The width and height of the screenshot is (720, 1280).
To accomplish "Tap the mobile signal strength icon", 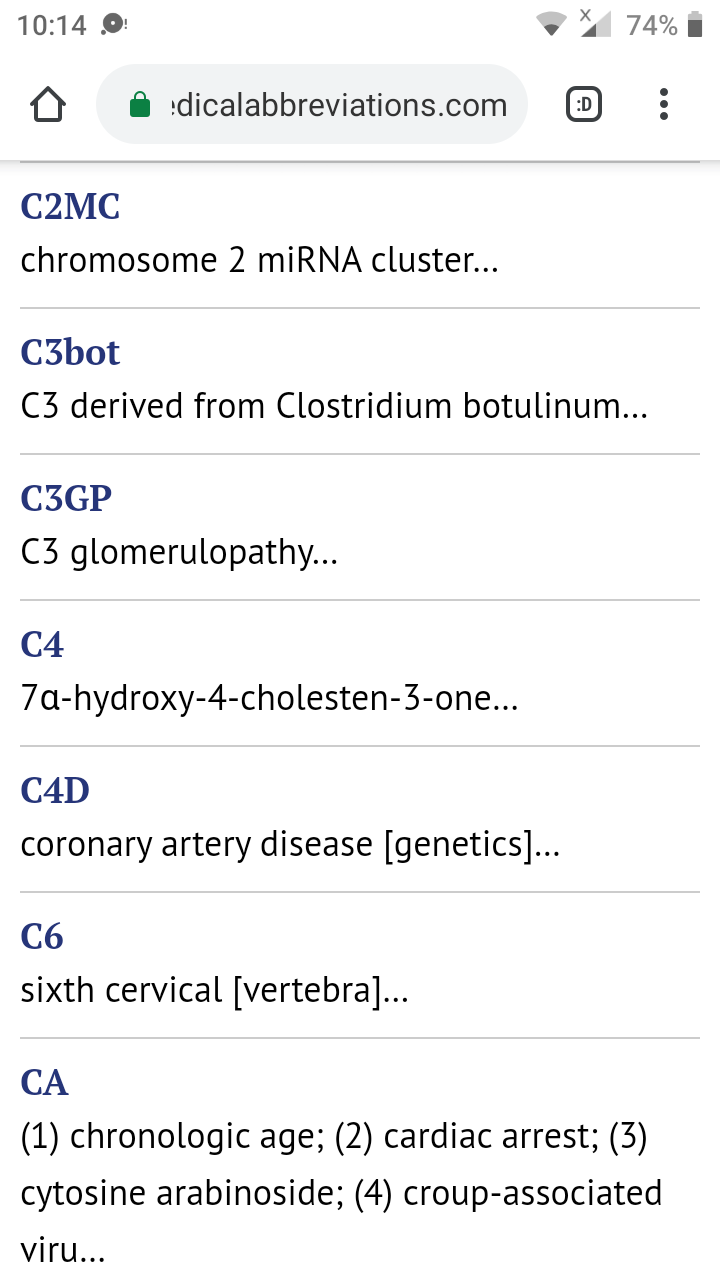I will pyautogui.click(x=596, y=25).
